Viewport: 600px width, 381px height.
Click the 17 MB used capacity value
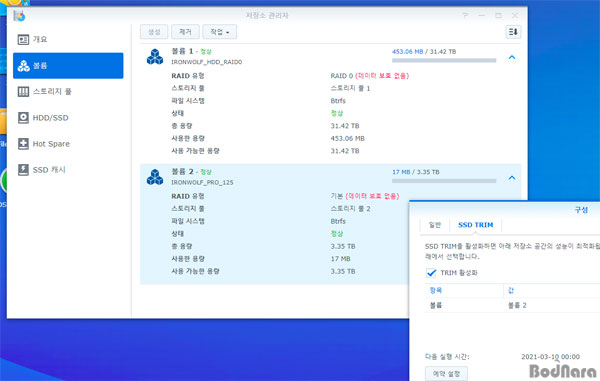point(341,259)
